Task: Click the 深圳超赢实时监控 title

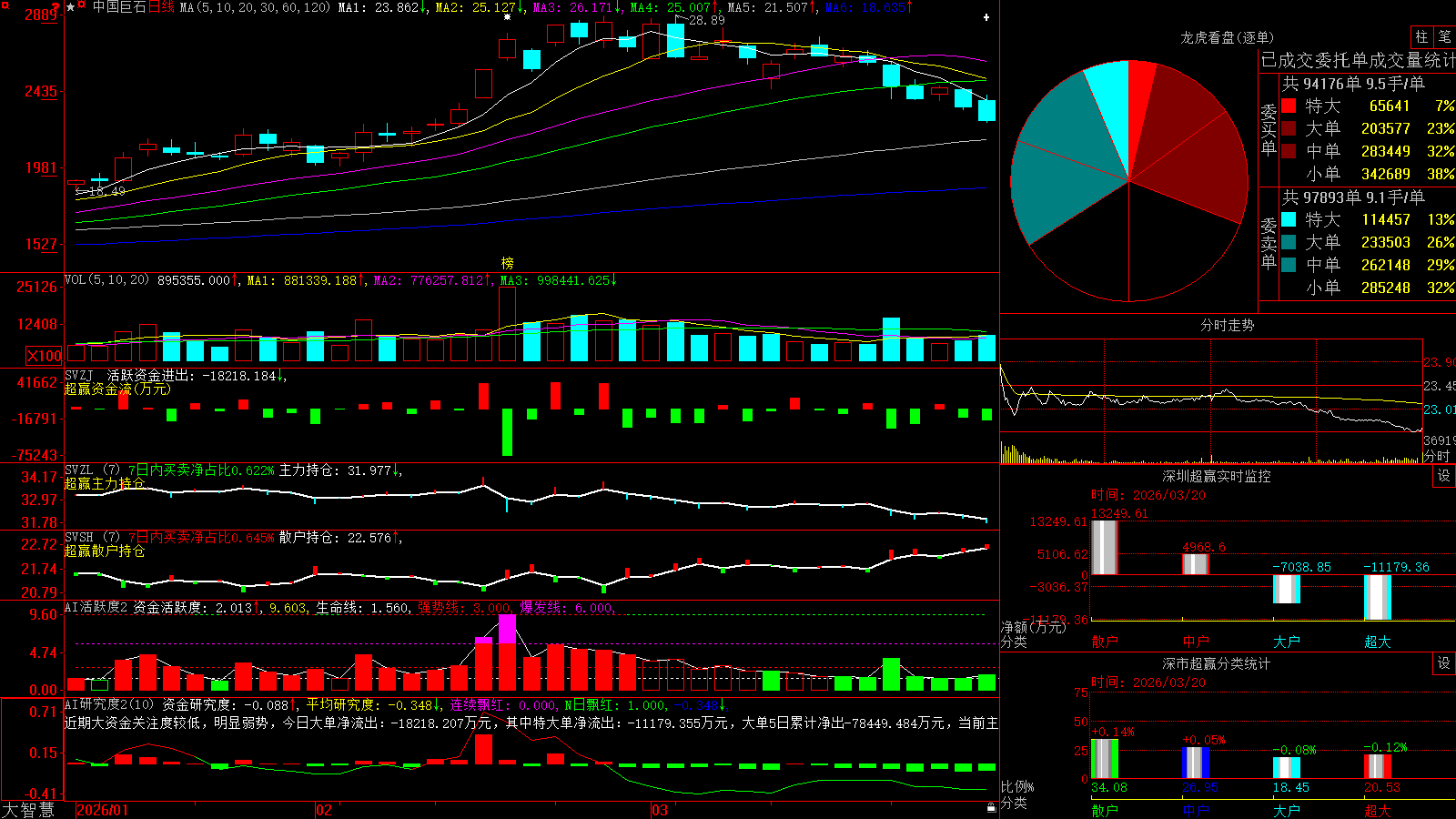Action: tap(1216, 476)
